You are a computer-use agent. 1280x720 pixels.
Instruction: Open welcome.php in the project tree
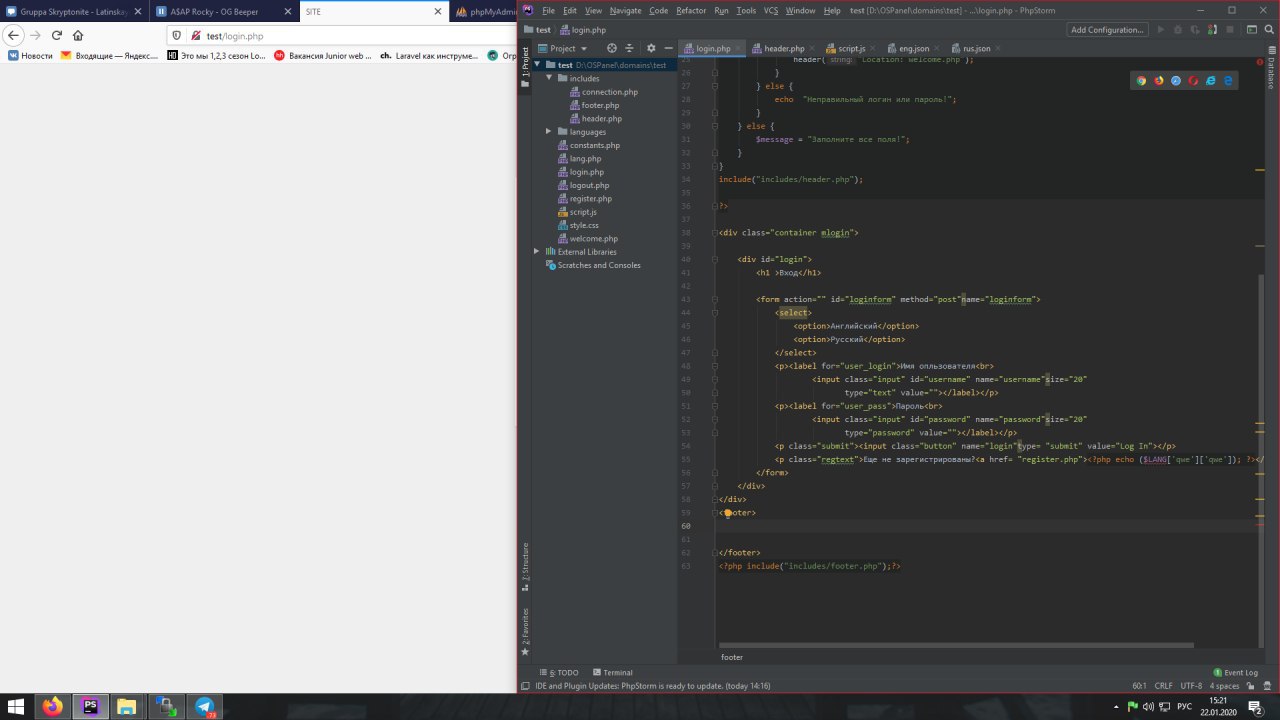coord(594,239)
